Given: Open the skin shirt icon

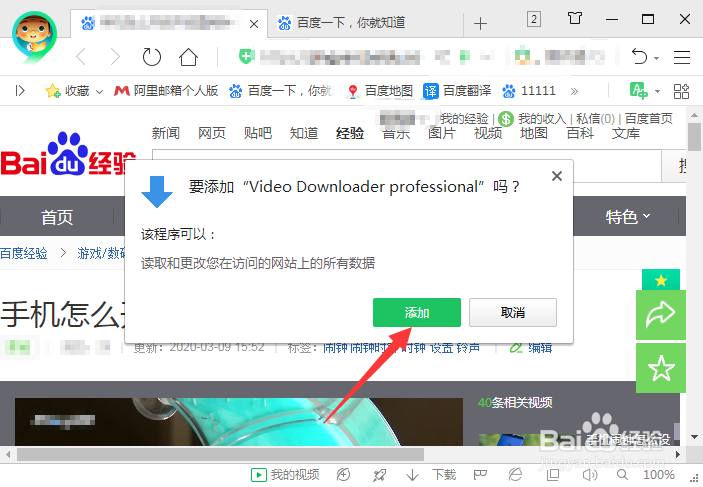Looking at the screenshot, I should [574, 18].
